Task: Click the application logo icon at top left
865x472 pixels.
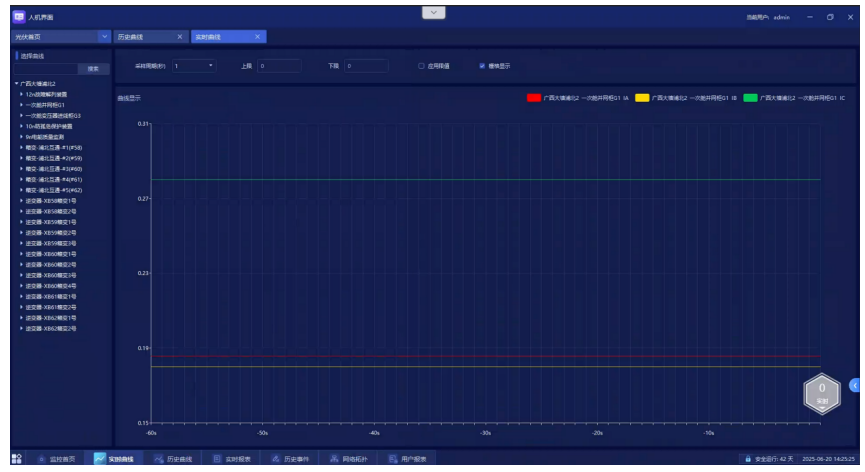Action: coord(19,17)
